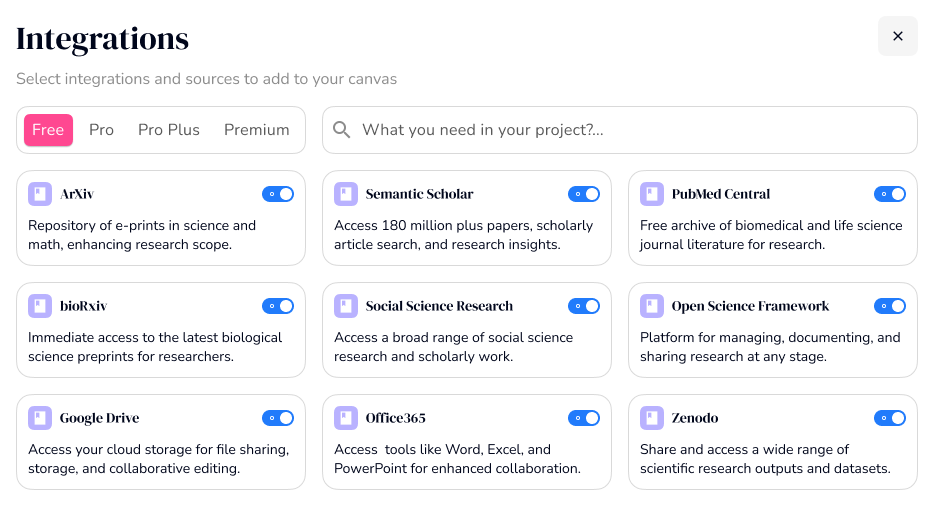Focus the project search input field
Screen dimensions: 934x506
click(x=620, y=130)
